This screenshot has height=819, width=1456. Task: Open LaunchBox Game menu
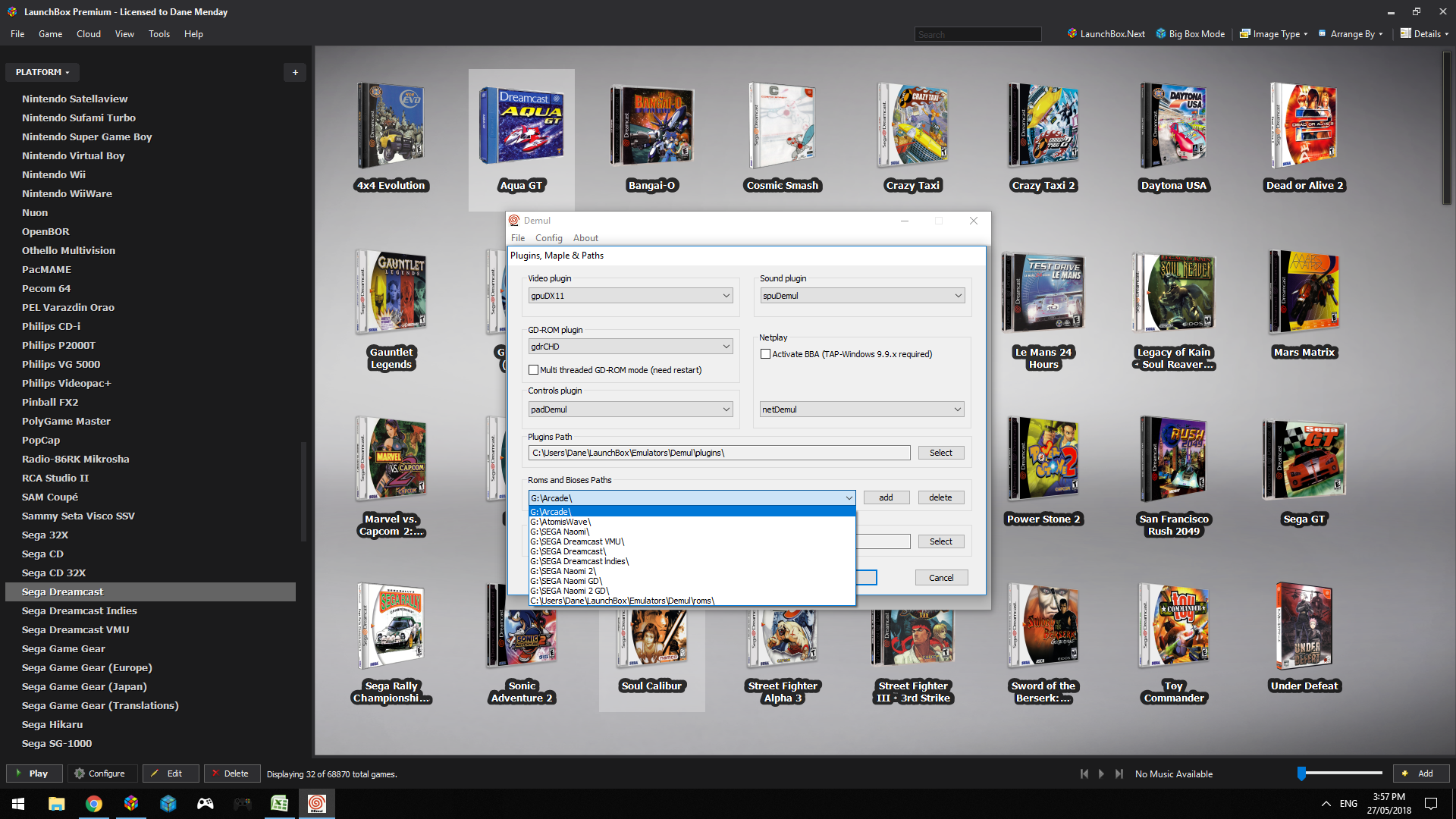50,34
